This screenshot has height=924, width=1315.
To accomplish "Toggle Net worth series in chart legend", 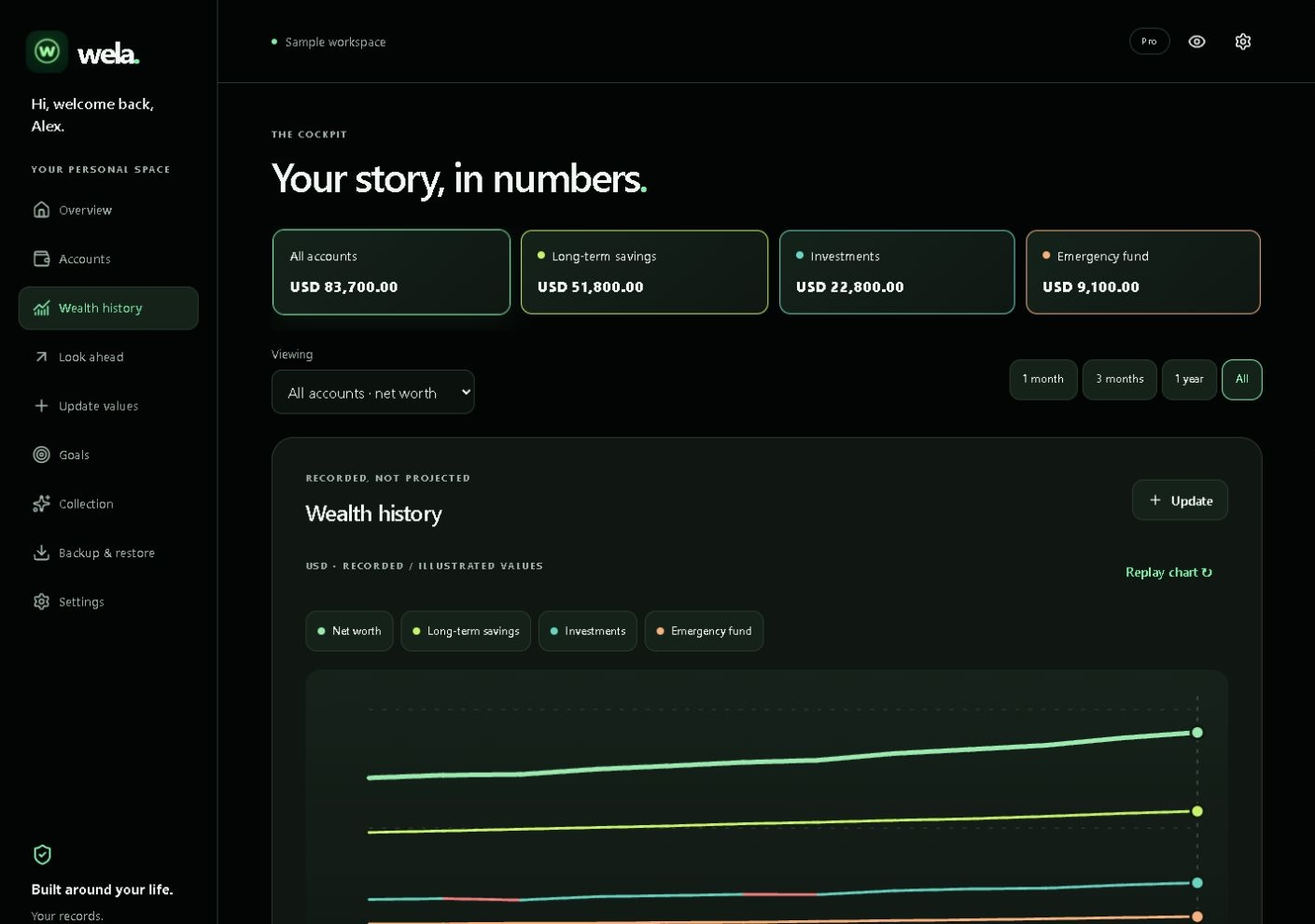I will [x=349, y=631].
